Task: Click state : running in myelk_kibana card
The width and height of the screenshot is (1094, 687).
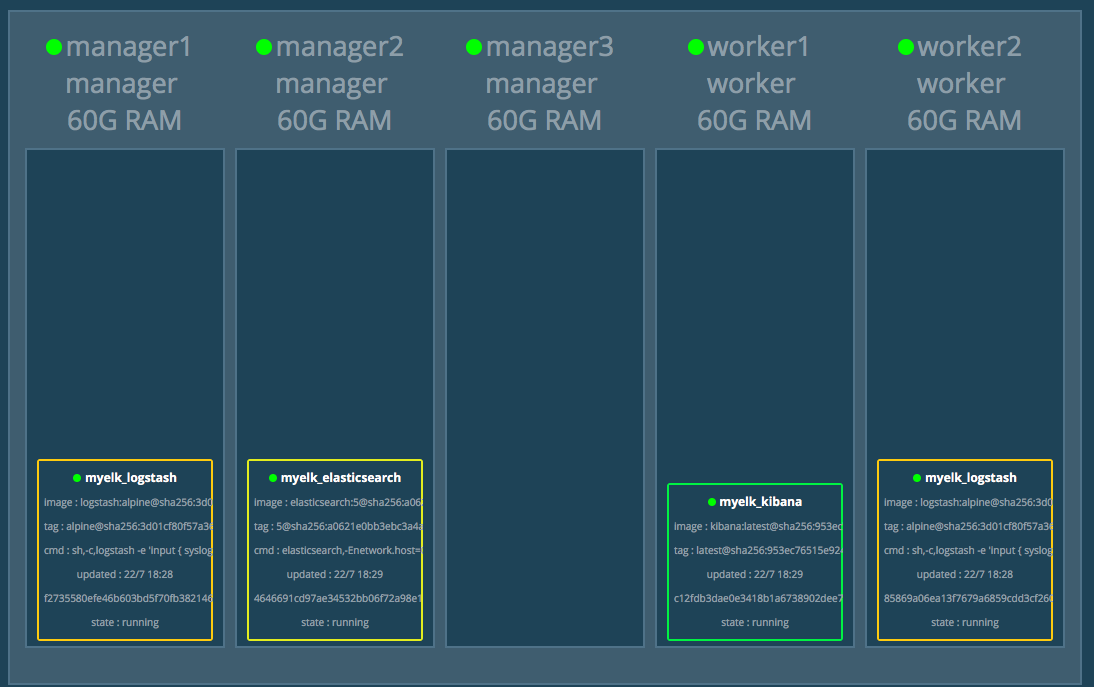Action: (755, 623)
